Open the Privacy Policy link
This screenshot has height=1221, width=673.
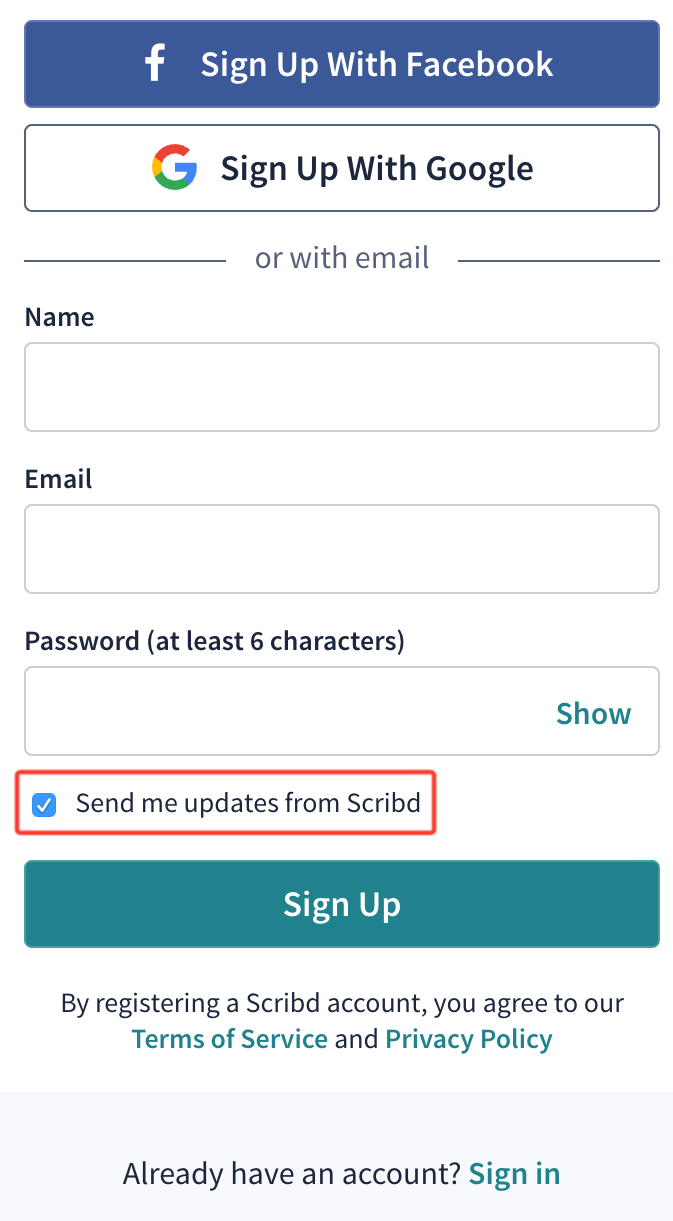(x=469, y=1039)
